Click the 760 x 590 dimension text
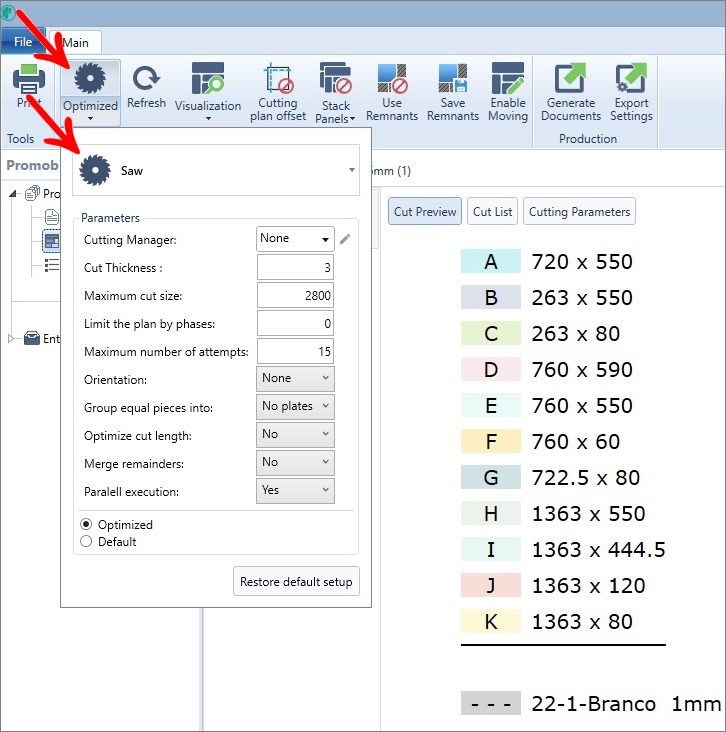 click(582, 370)
